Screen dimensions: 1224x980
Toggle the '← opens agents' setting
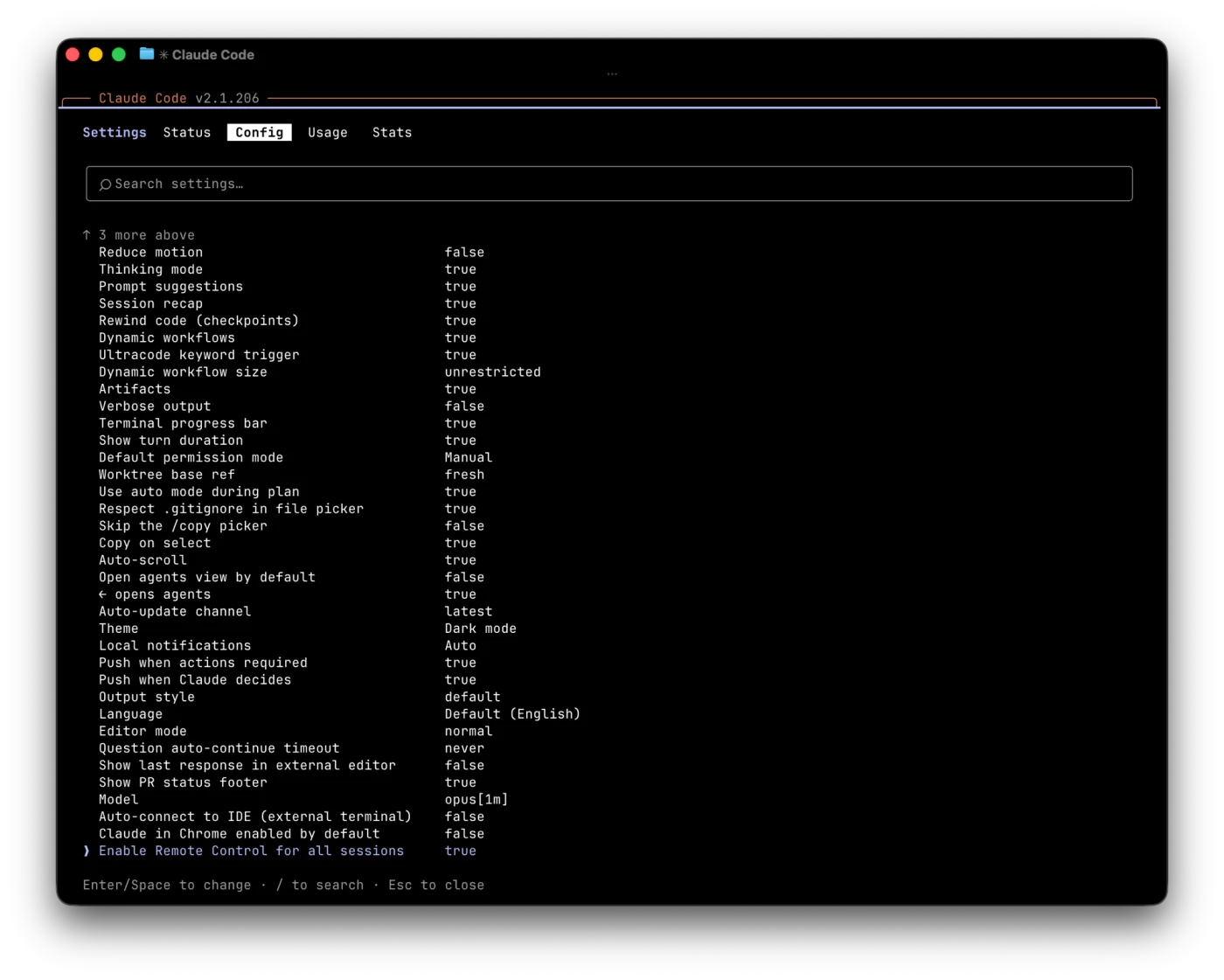click(288, 594)
